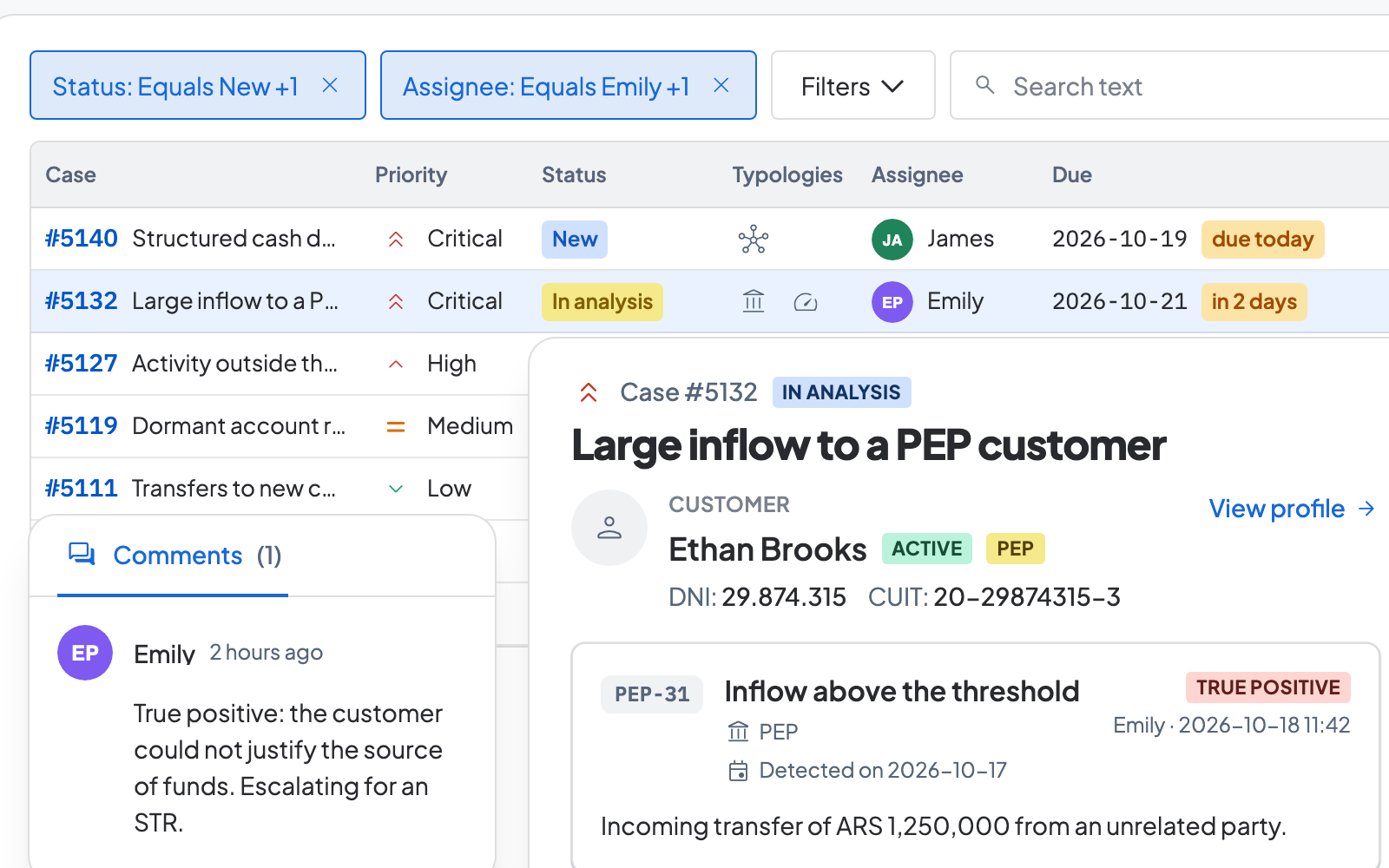This screenshot has height=868, width=1389.
Task: Click the critical icon beside Case #5132 header
Action: [589, 392]
